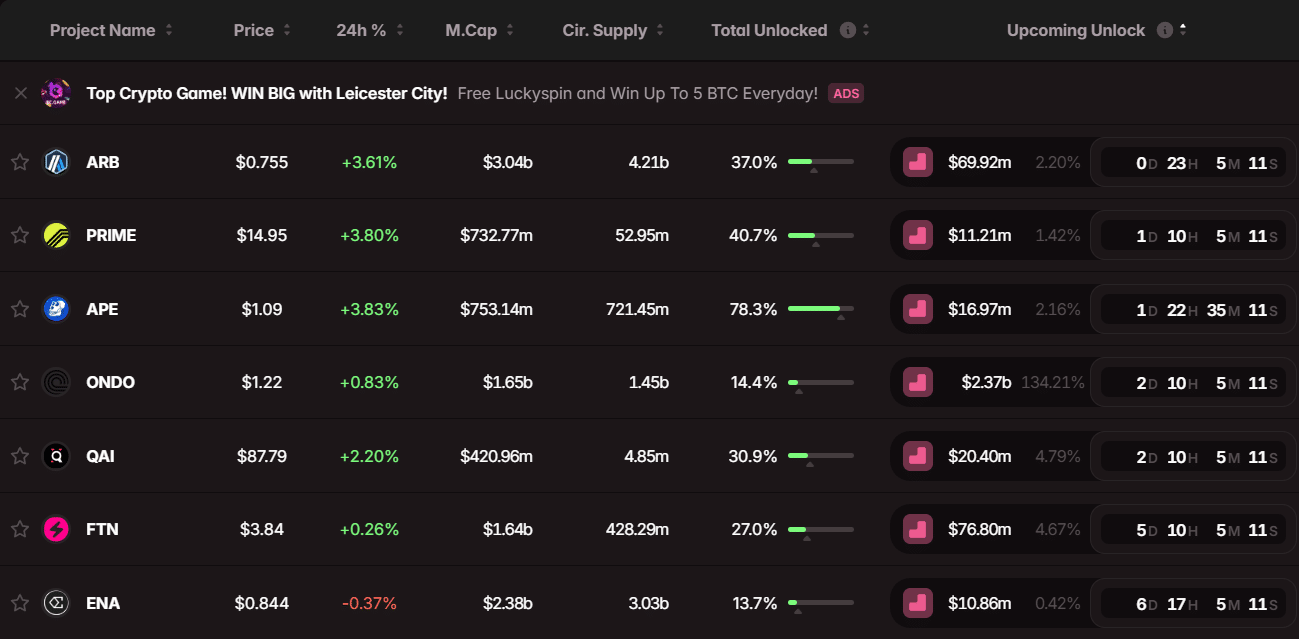The height and width of the screenshot is (639, 1299).
Task: Star the APE row as favorite
Action: click(19, 309)
